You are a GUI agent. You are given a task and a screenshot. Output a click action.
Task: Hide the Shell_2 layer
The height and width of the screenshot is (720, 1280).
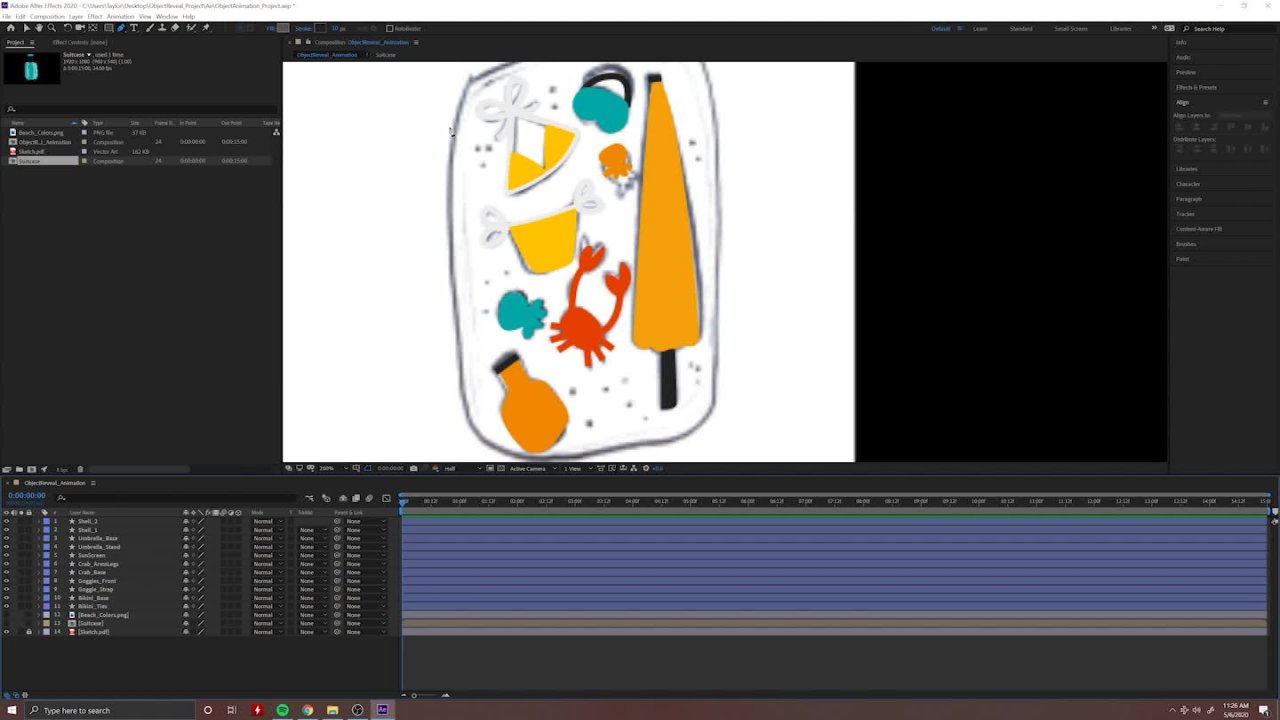click(x=6, y=521)
